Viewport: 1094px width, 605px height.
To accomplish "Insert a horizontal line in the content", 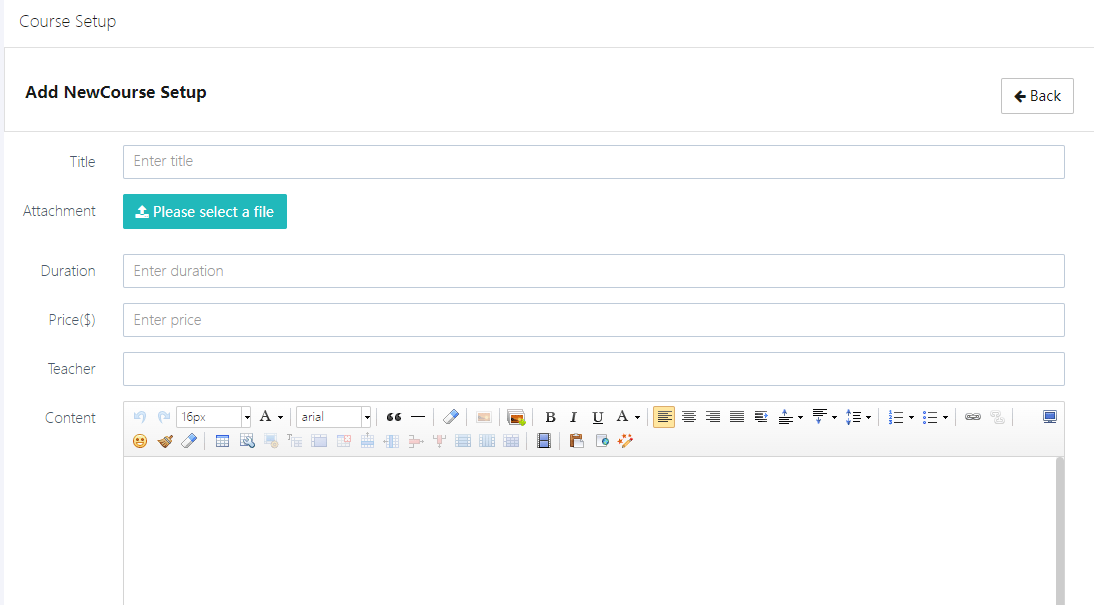I will pyautogui.click(x=418, y=417).
